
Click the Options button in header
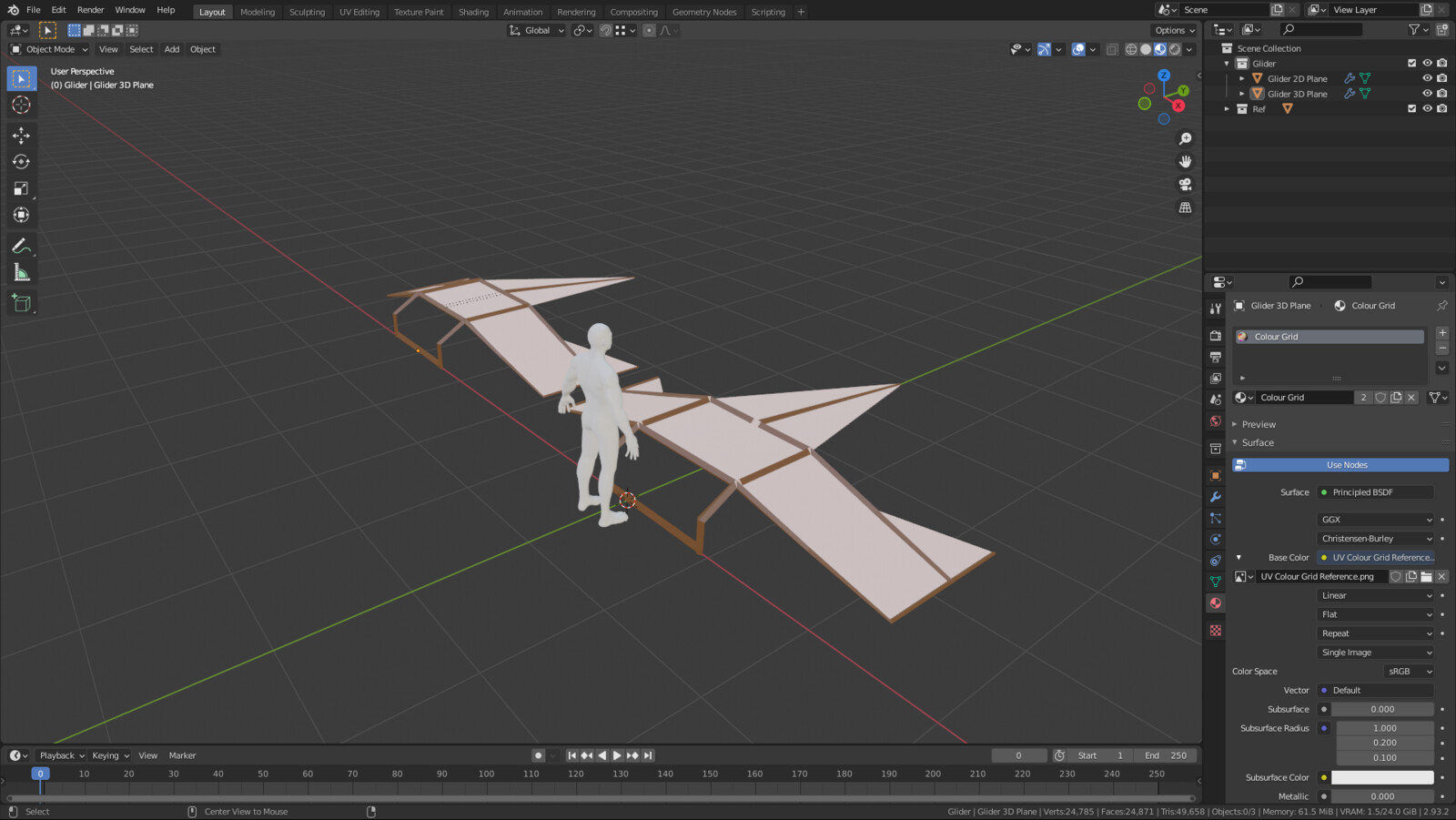[x=1176, y=30]
